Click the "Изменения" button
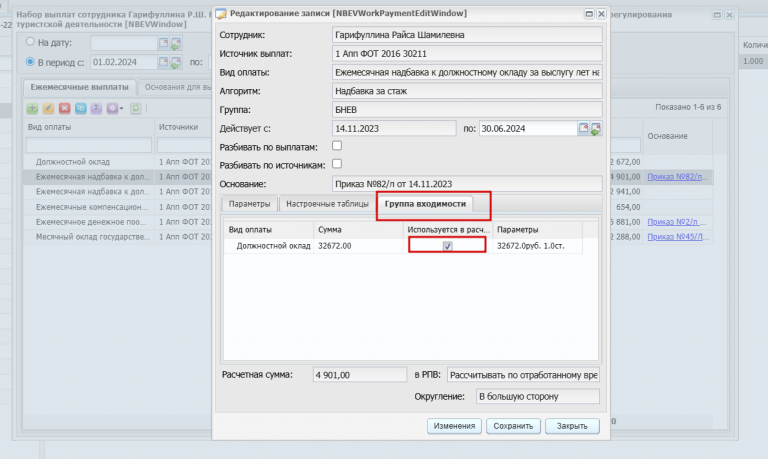This screenshot has width=768, height=459. pos(455,426)
